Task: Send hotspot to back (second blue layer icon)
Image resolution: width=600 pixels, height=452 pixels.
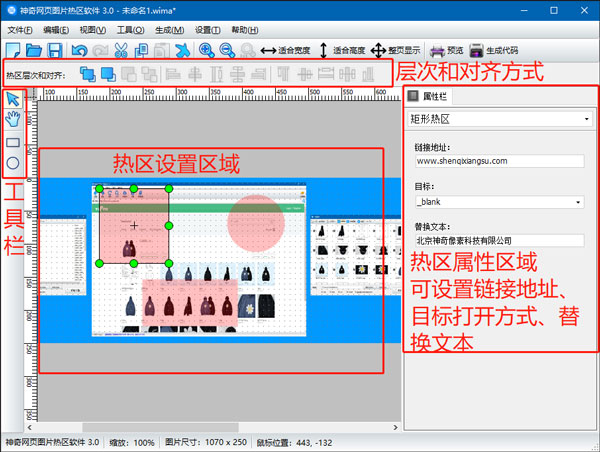Action: (x=108, y=74)
